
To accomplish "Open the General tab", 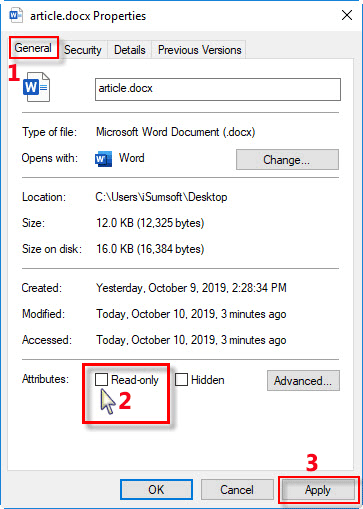I will (33, 48).
